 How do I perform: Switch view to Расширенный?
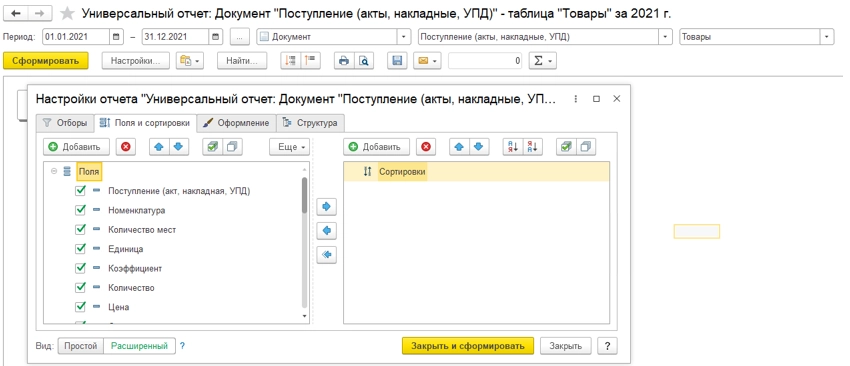pos(139,346)
